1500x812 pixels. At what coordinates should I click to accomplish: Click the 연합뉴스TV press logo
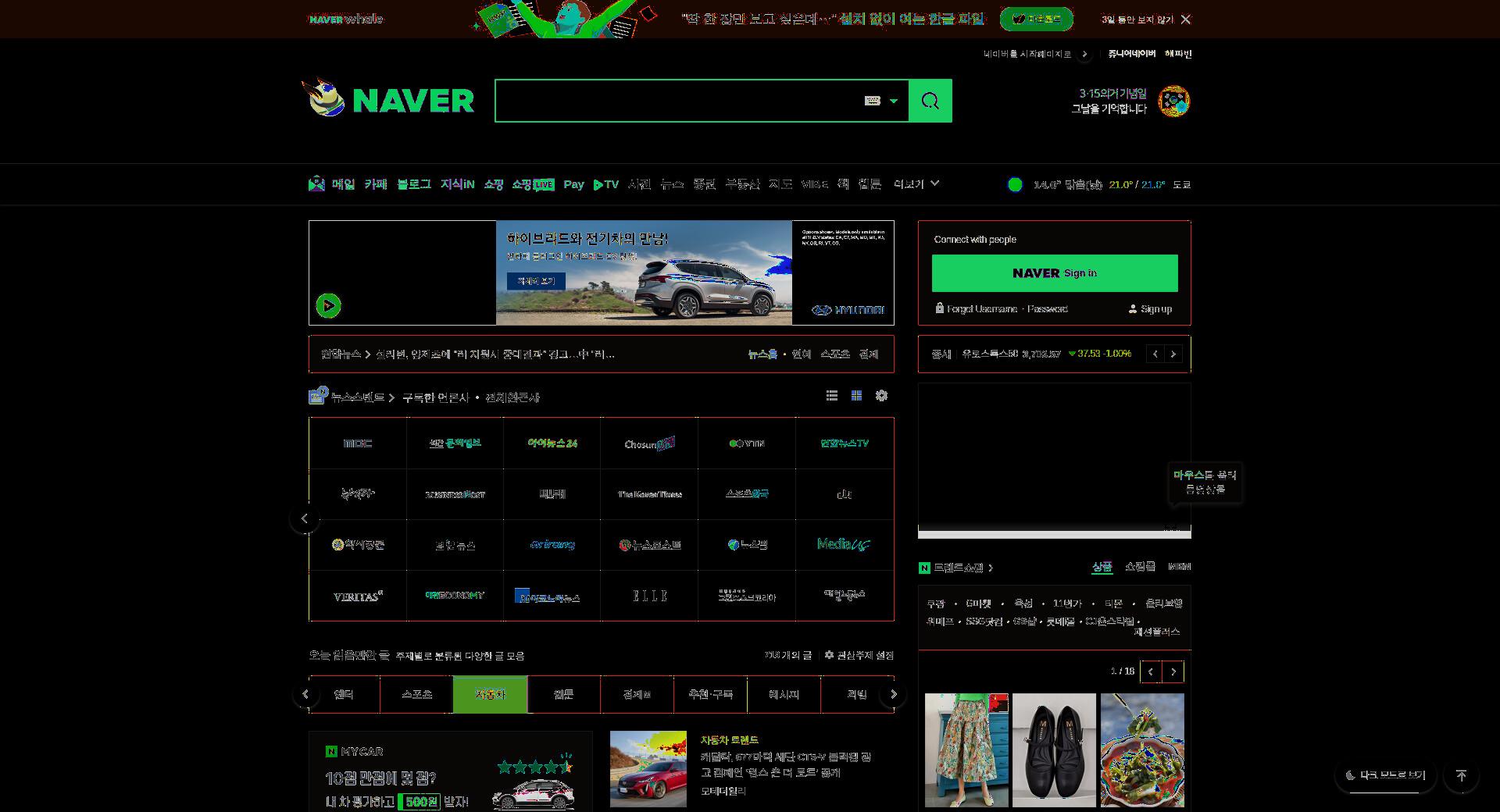[x=845, y=443]
